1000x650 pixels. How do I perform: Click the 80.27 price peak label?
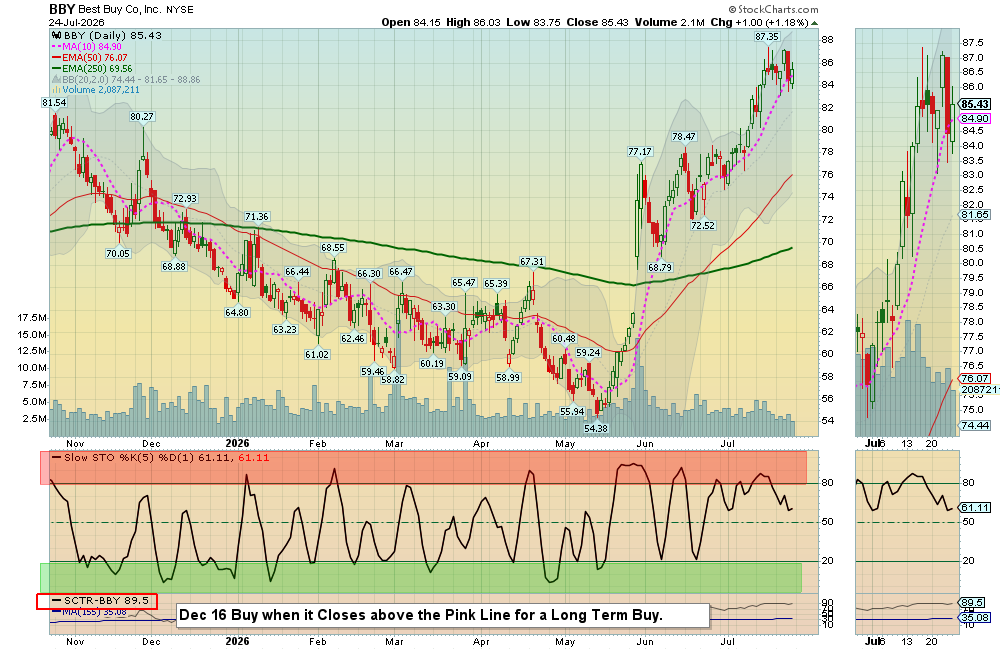pos(142,116)
